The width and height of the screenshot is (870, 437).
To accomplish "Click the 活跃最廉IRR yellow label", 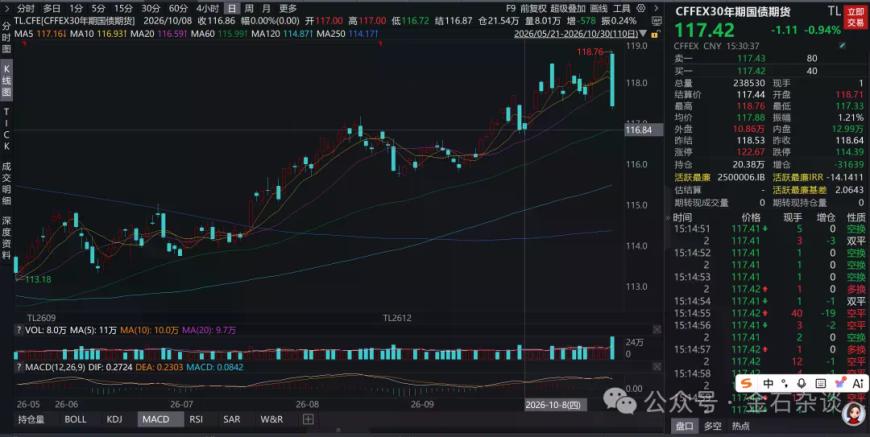I will coord(798,176).
